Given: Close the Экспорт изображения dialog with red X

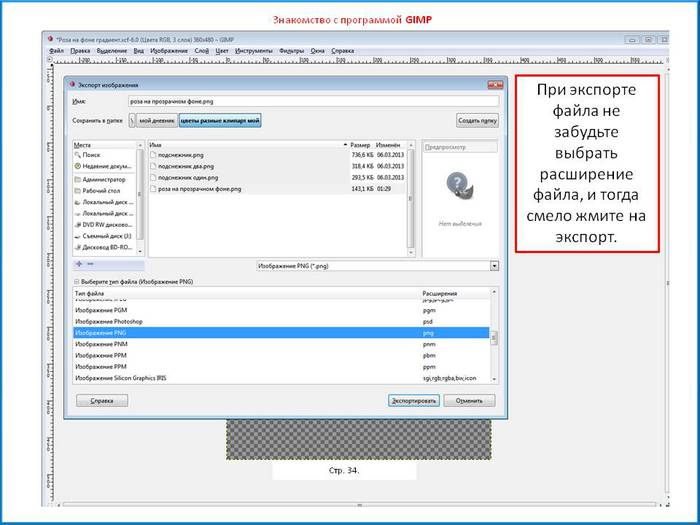Looking at the screenshot, I should tap(495, 84).
